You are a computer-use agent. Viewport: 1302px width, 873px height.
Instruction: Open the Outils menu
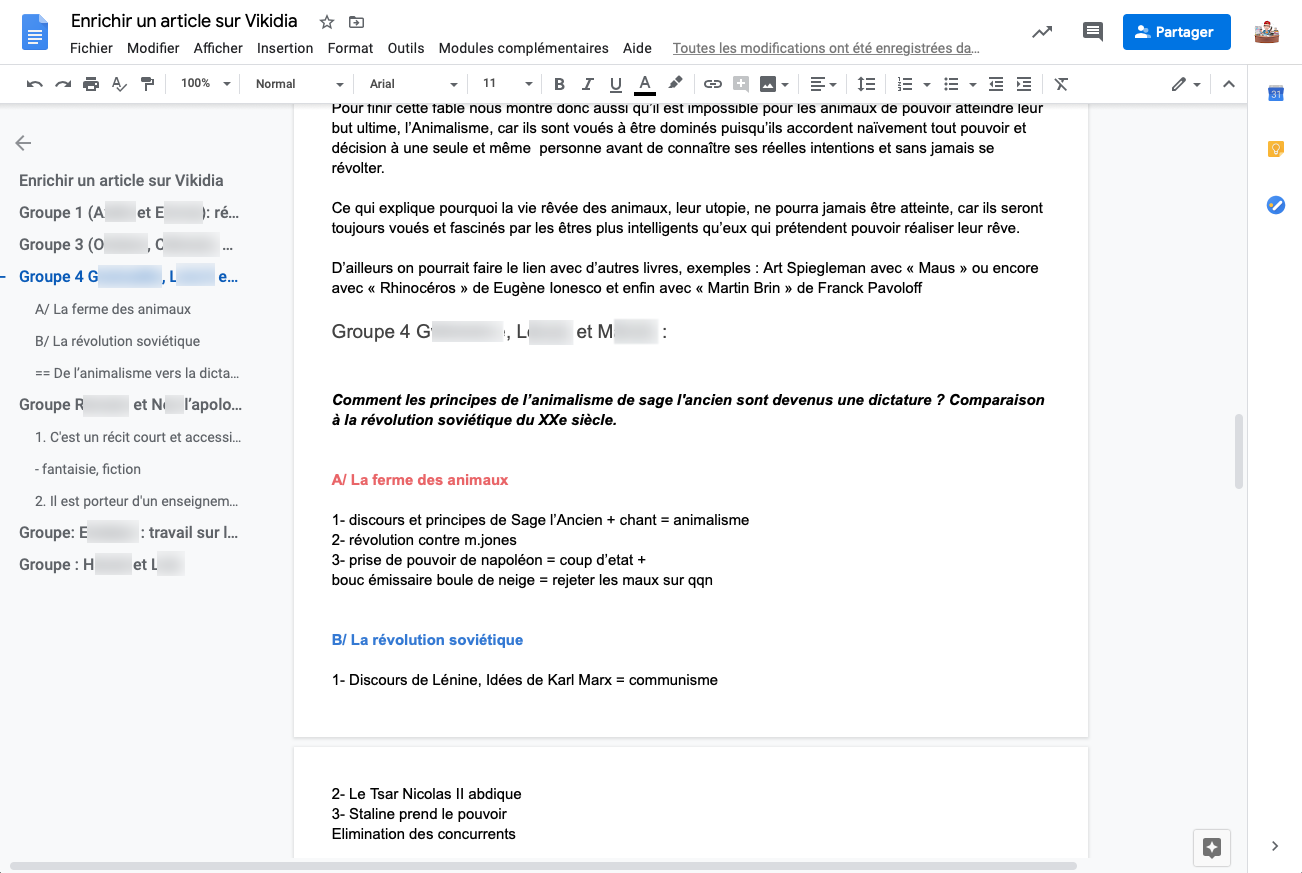(x=406, y=48)
